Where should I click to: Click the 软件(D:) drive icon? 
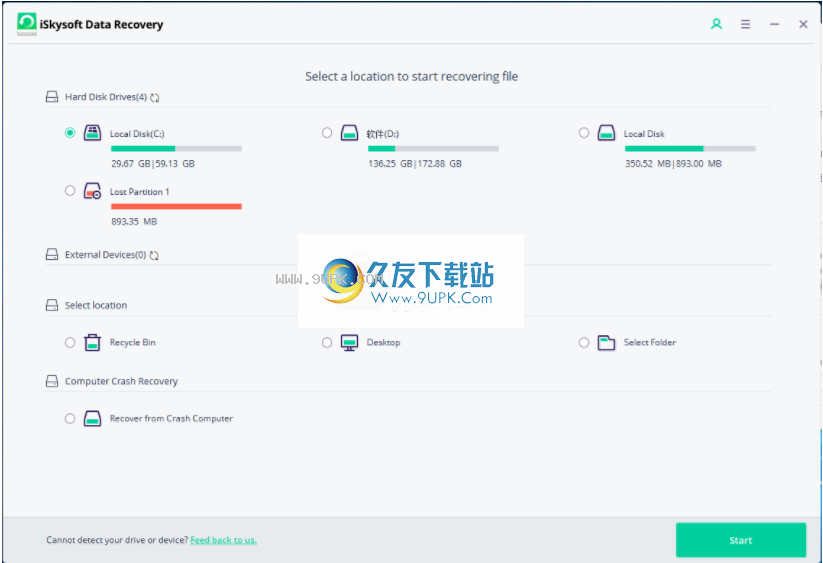[350, 133]
